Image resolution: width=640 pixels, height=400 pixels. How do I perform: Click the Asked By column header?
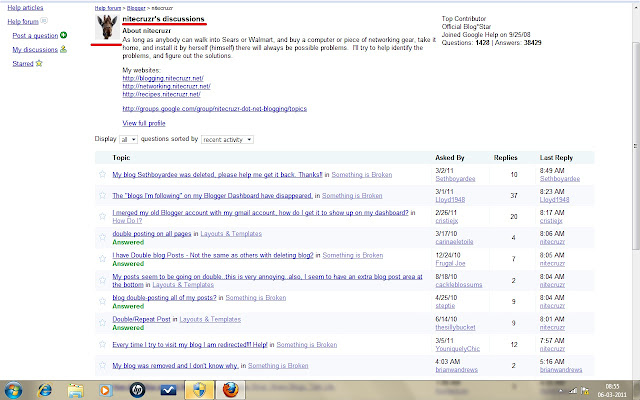tap(449, 158)
